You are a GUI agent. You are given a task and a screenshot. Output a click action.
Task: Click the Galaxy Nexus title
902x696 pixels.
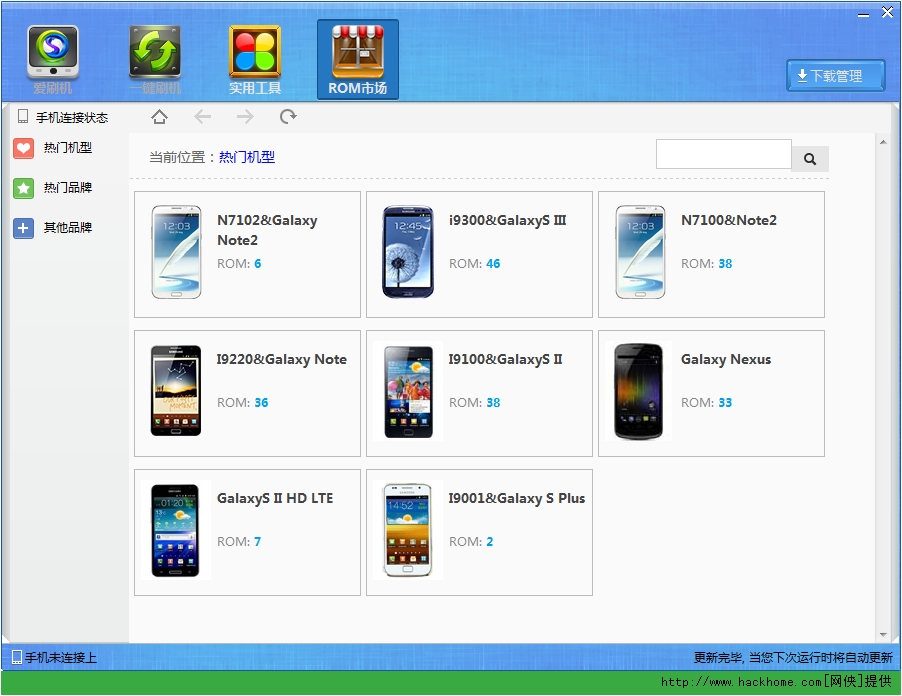coord(726,360)
